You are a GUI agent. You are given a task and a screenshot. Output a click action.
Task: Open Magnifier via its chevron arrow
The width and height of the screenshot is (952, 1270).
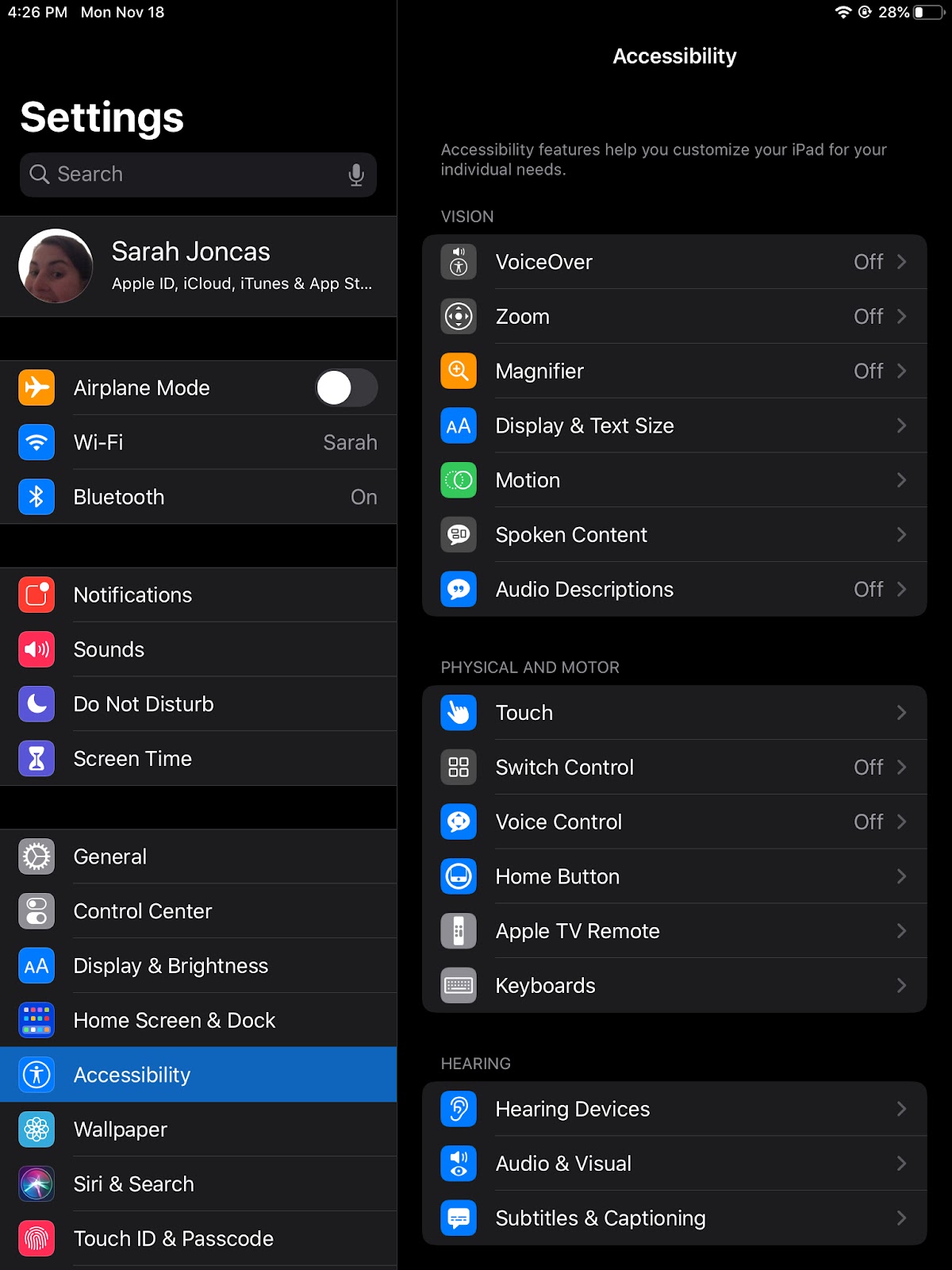(x=901, y=371)
